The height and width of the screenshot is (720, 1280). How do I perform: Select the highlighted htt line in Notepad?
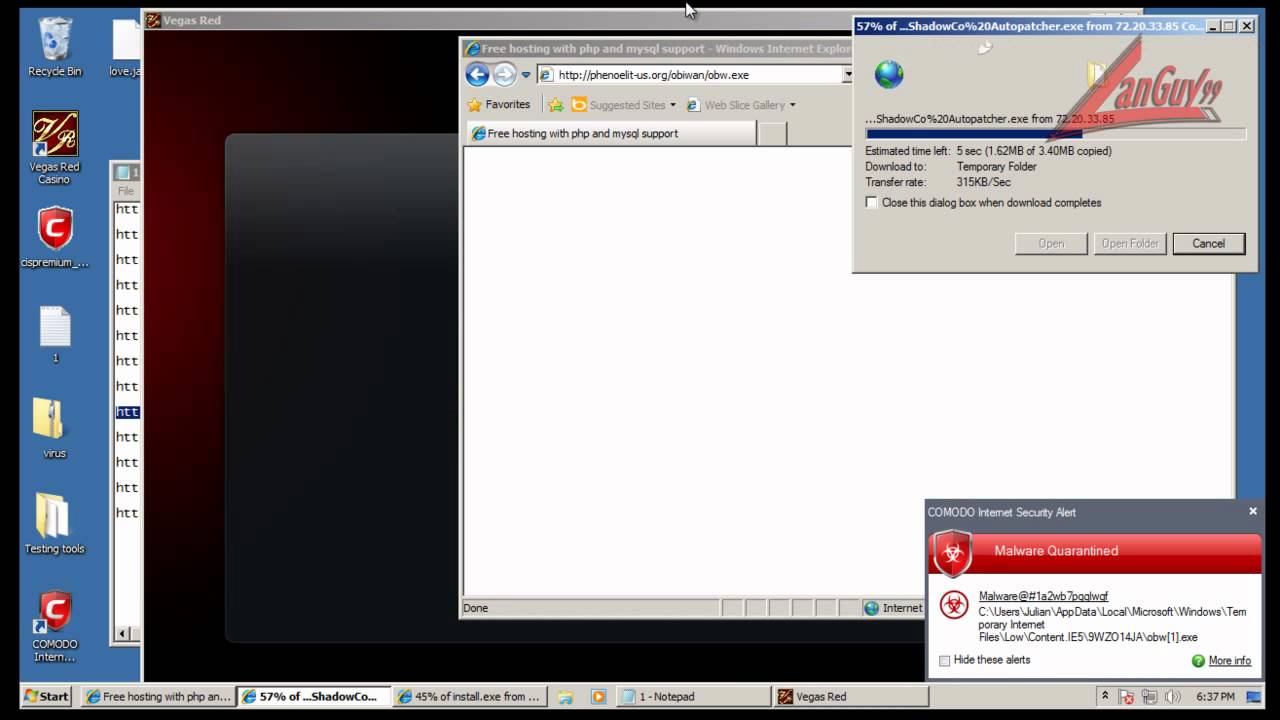coord(127,412)
